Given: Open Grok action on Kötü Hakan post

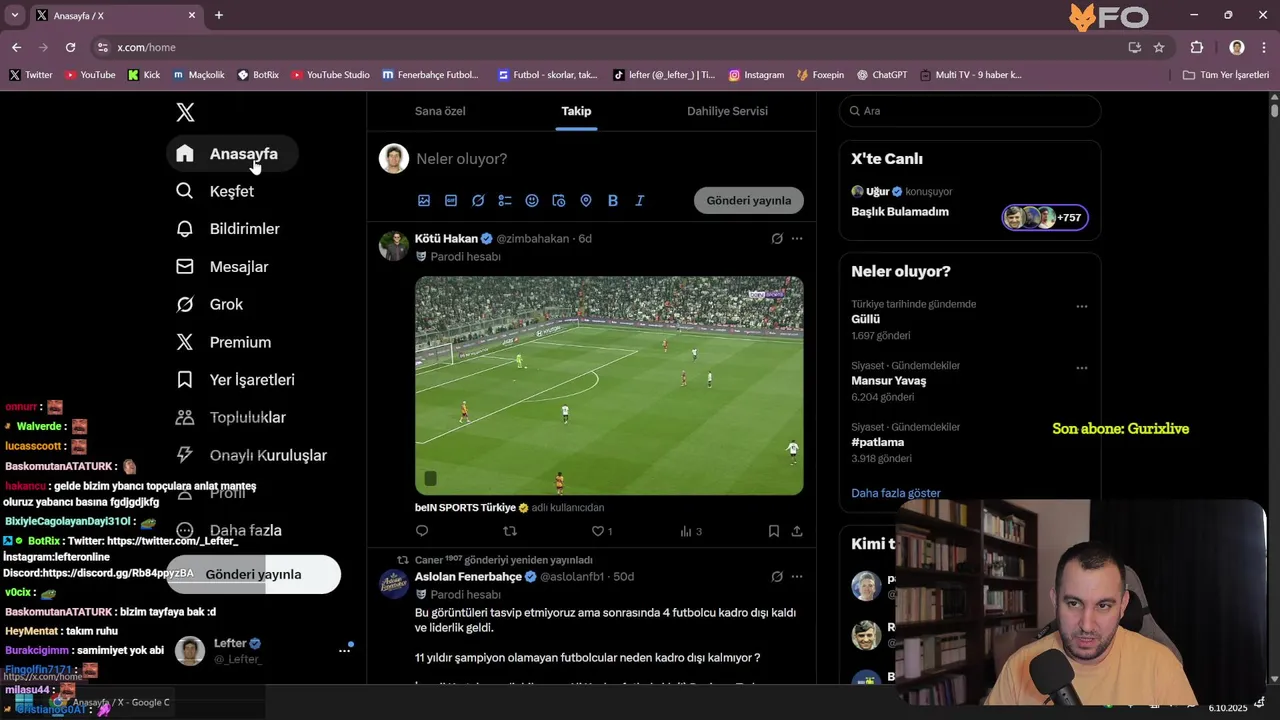Looking at the screenshot, I should point(777,238).
